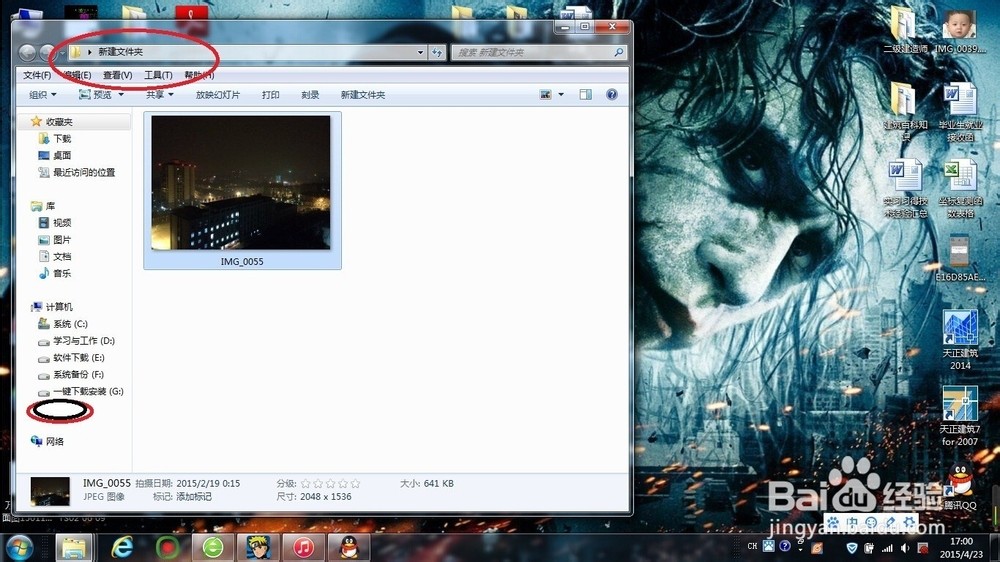Viewport: 1000px width, 562px height.
Task: Click the network signal bars tray icon
Action: [x=887, y=548]
